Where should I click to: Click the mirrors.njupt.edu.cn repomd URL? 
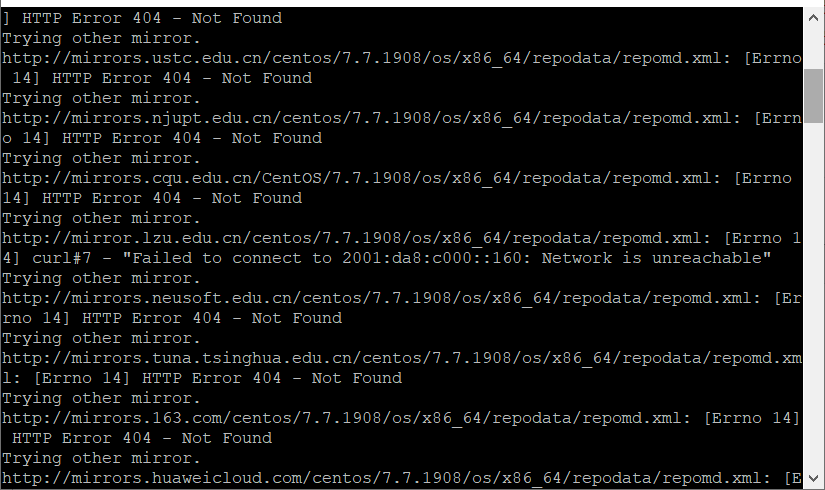367,118
